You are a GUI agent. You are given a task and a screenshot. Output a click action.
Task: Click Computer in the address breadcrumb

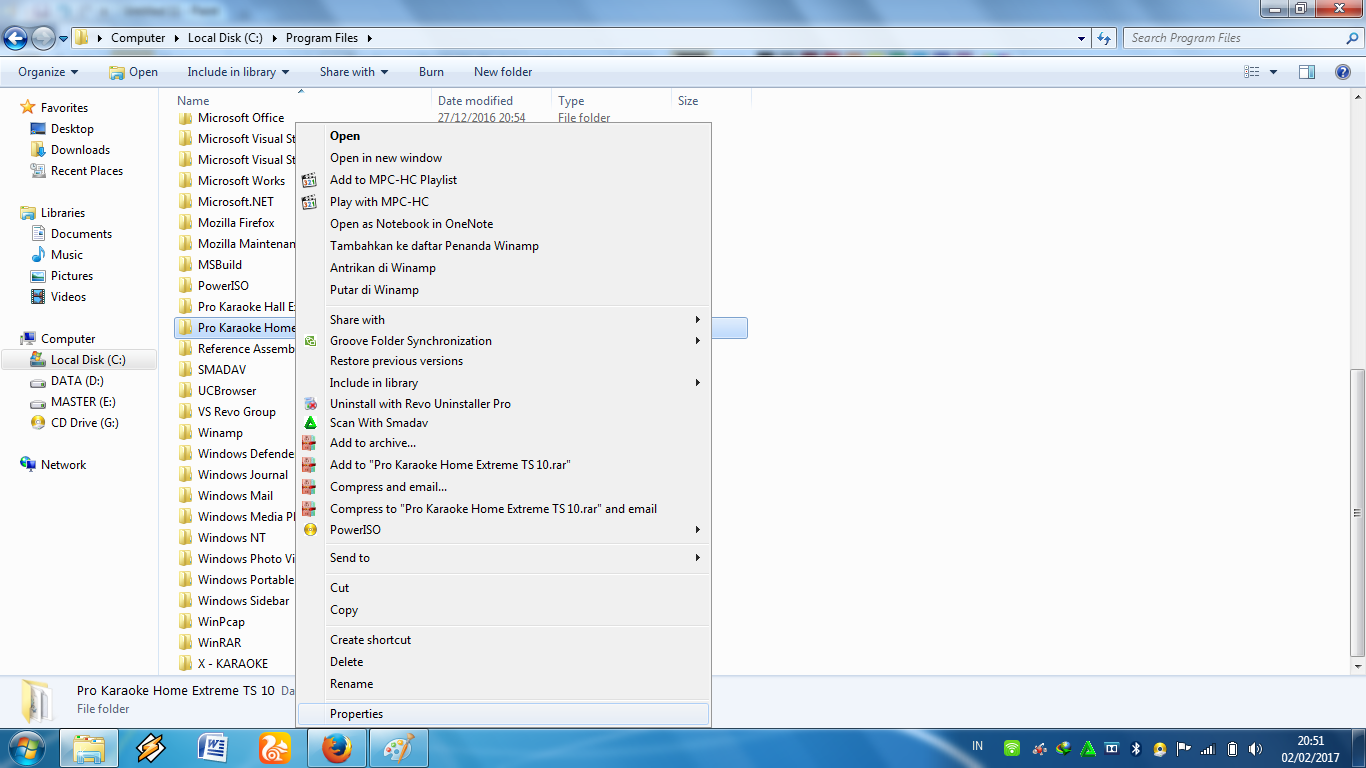[138, 38]
